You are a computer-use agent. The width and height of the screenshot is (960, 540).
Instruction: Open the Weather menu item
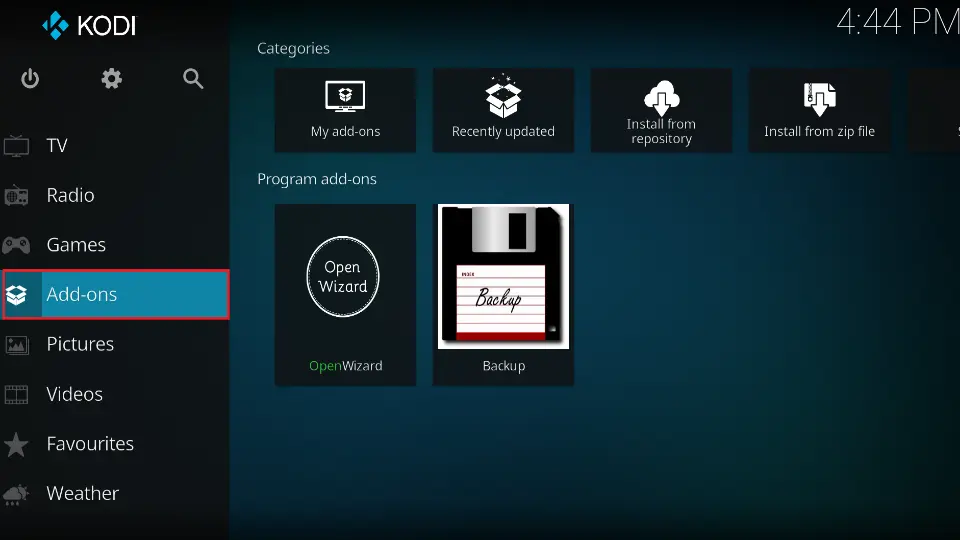tap(115, 493)
